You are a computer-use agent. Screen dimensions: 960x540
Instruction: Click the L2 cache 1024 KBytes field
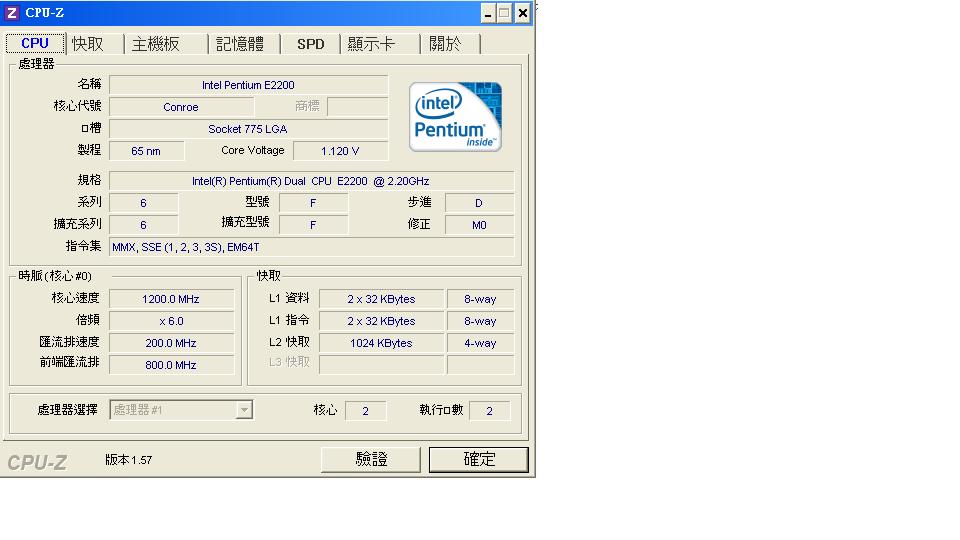tap(381, 343)
